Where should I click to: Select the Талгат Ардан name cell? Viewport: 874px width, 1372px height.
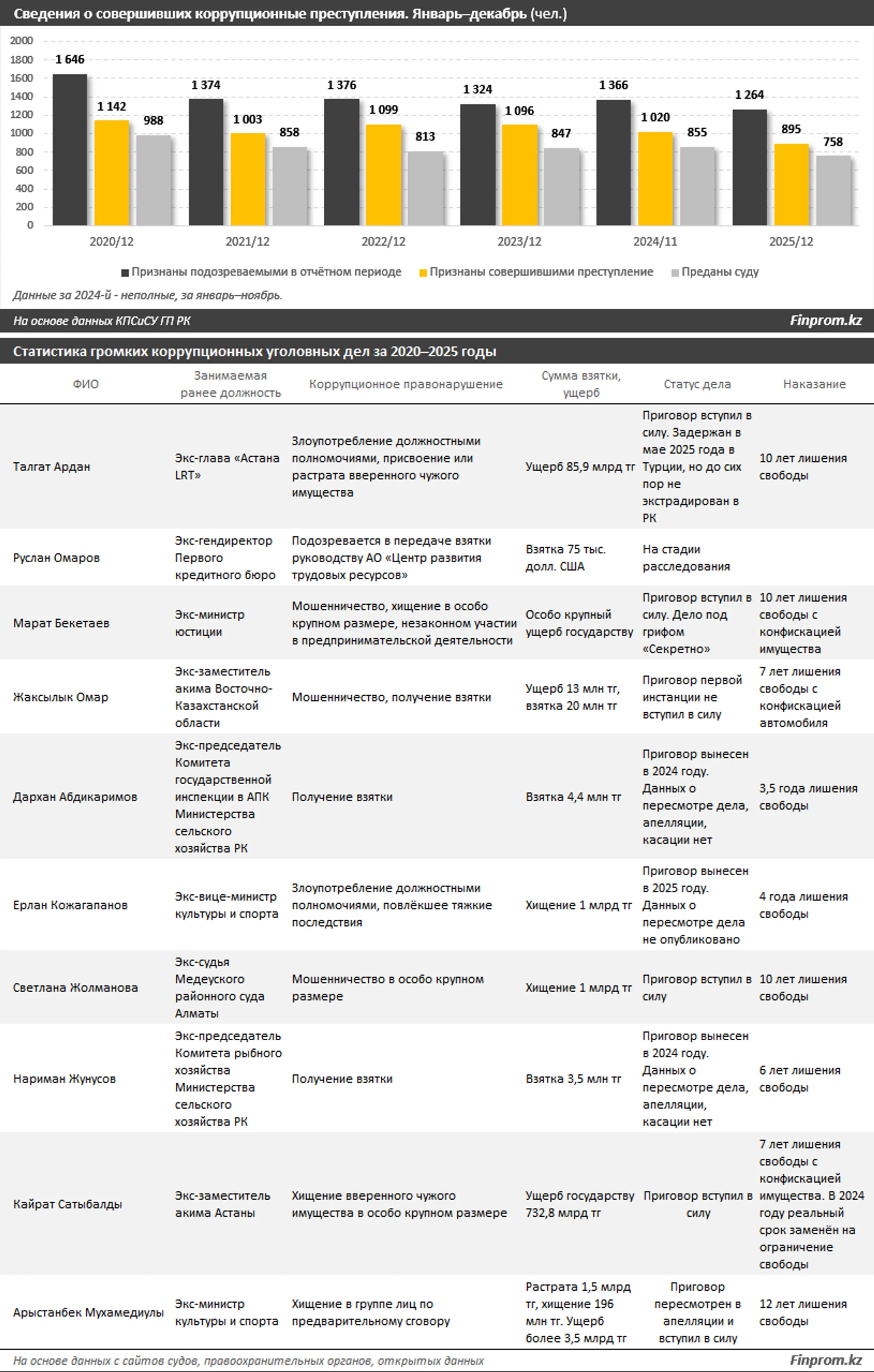52,467
